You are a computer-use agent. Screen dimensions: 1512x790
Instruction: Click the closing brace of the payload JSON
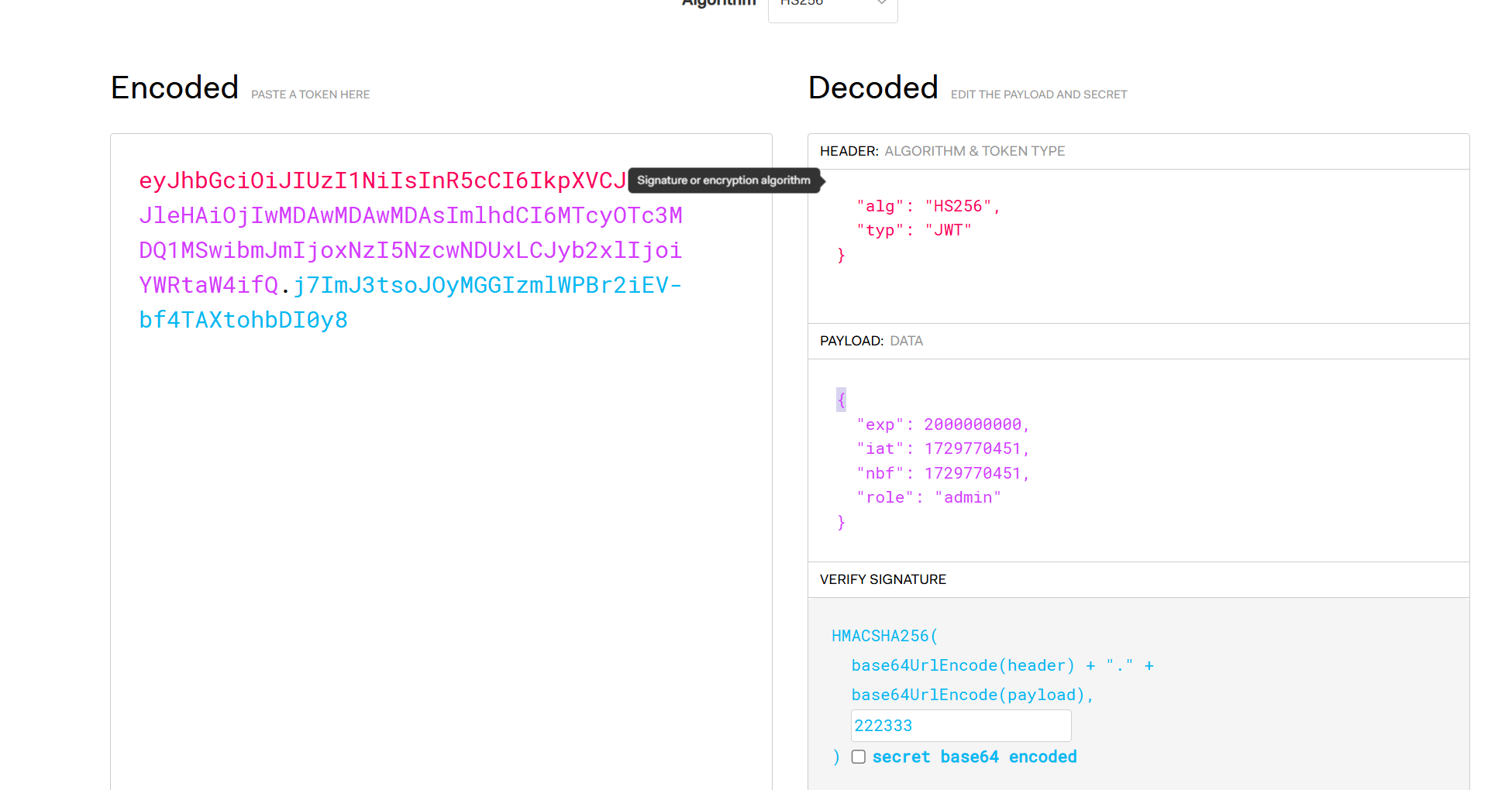(x=842, y=523)
